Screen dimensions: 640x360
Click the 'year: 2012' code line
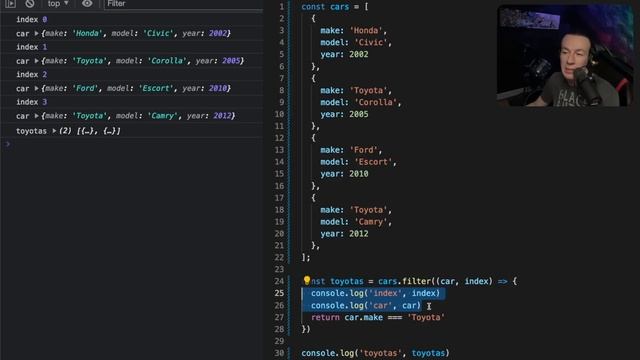(x=344, y=233)
